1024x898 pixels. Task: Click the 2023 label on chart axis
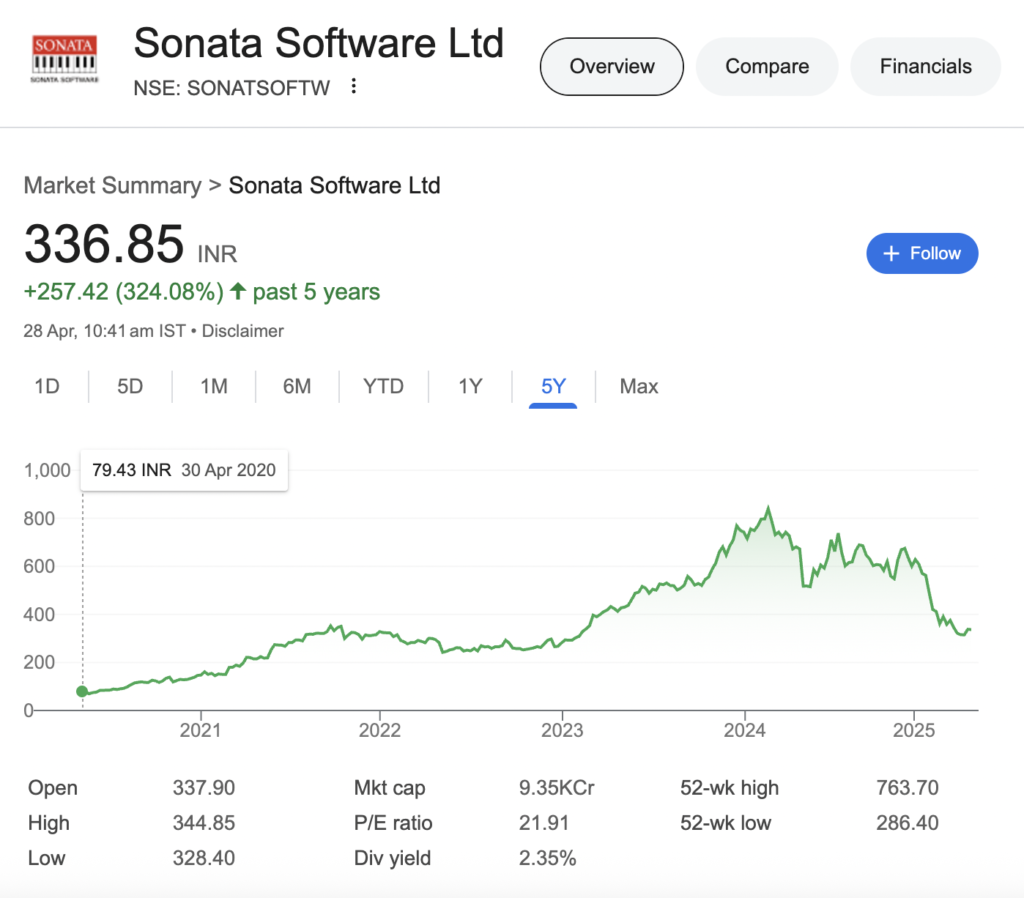(x=562, y=729)
